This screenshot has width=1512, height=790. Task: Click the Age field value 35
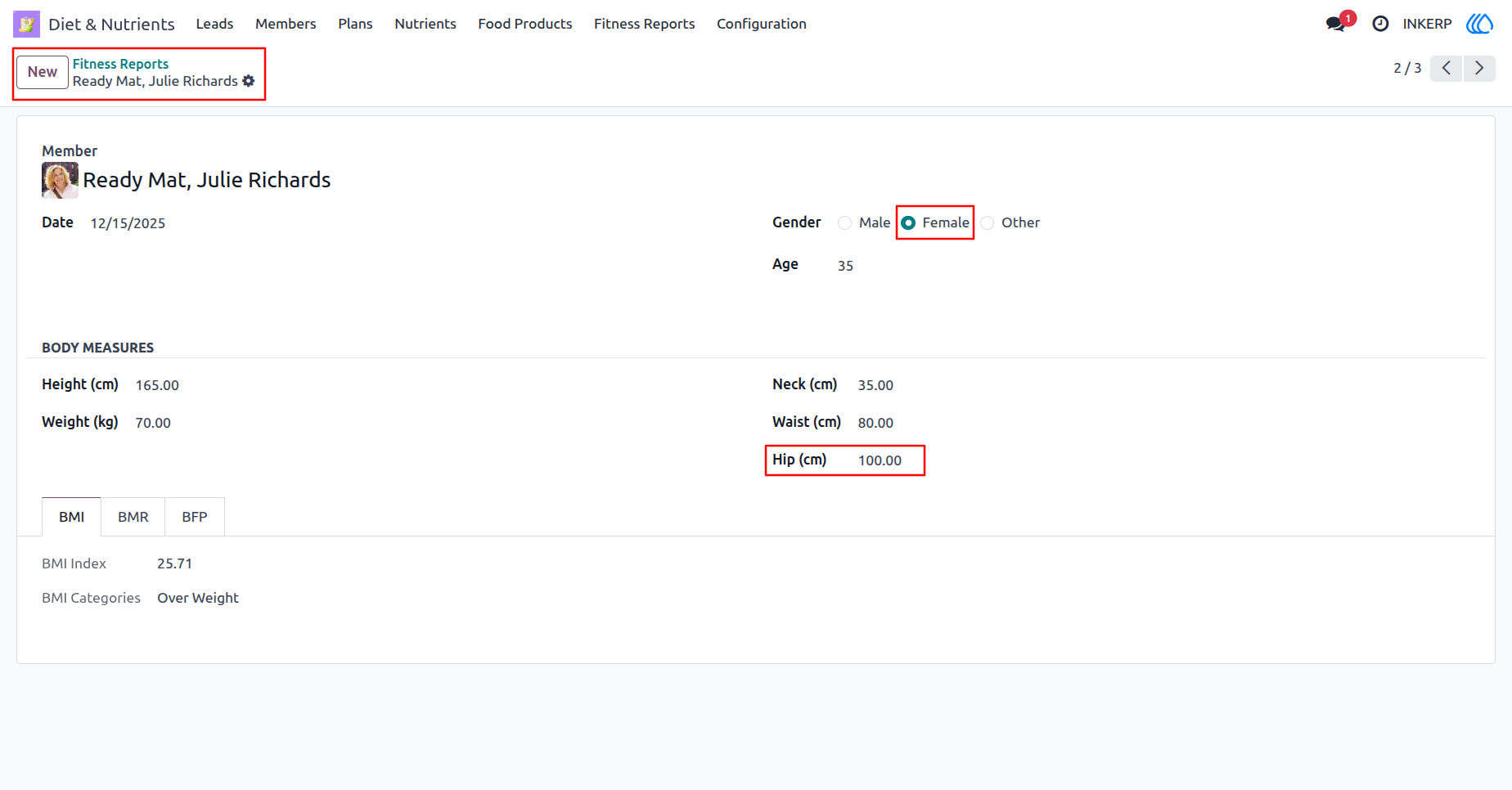point(845,266)
